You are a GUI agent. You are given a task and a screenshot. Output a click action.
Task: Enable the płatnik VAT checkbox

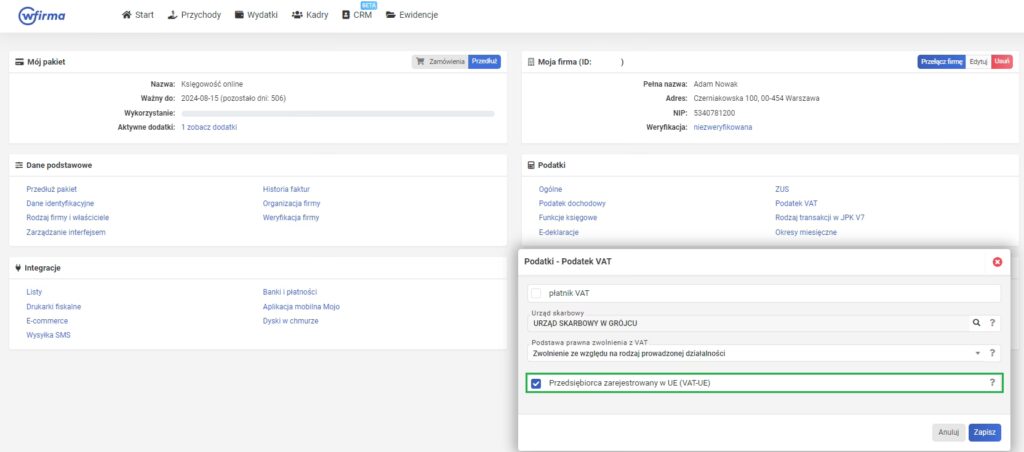click(x=536, y=293)
